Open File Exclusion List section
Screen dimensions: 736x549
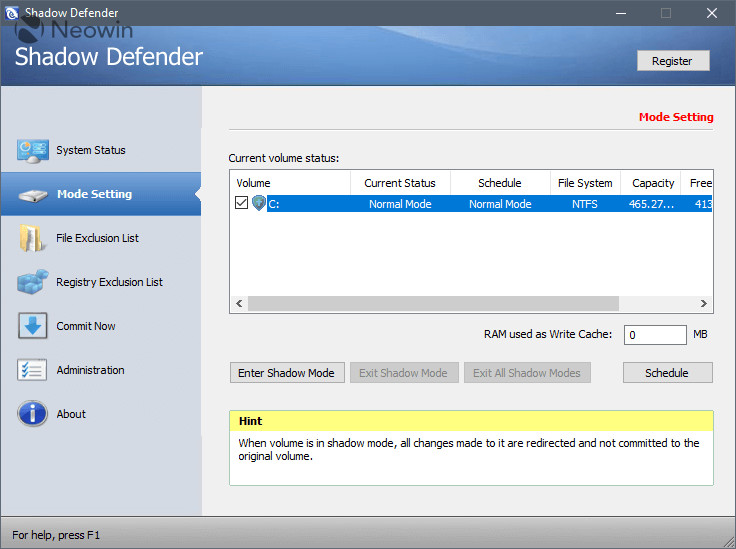point(97,238)
